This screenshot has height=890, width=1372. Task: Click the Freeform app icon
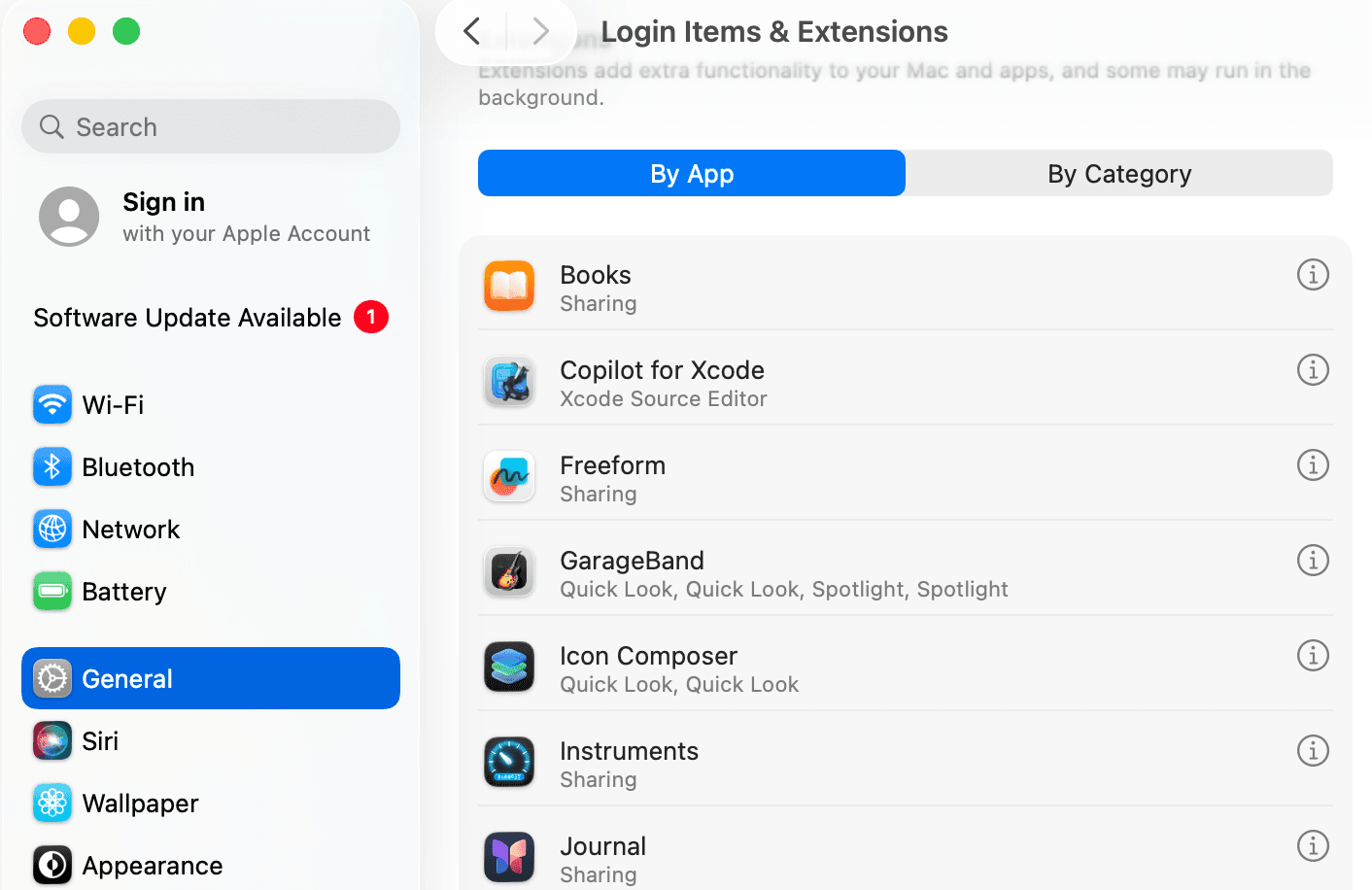click(x=509, y=476)
